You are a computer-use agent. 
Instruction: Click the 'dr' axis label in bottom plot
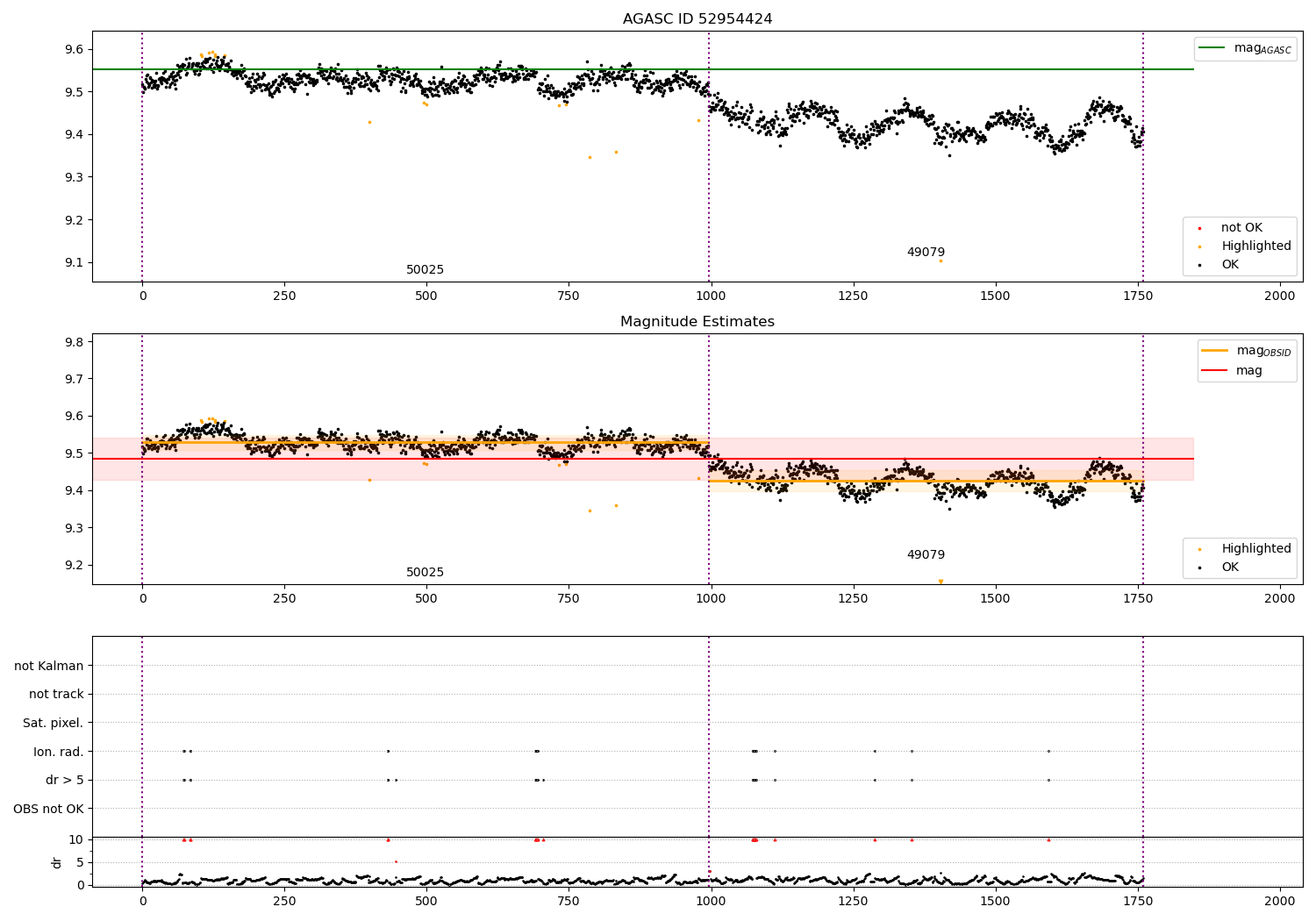(x=57, y=862)
